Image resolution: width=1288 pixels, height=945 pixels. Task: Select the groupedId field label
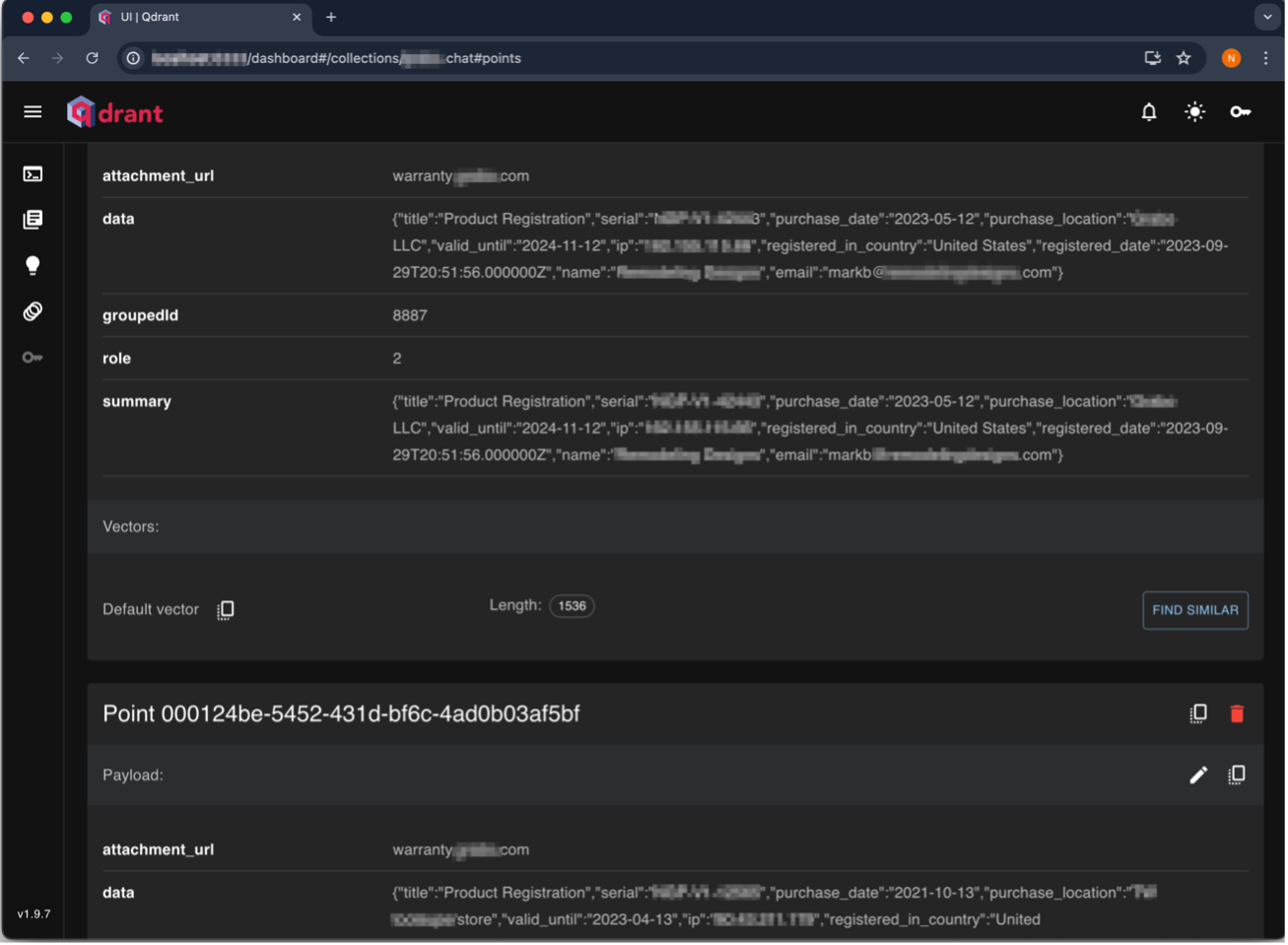click(141, 315)
